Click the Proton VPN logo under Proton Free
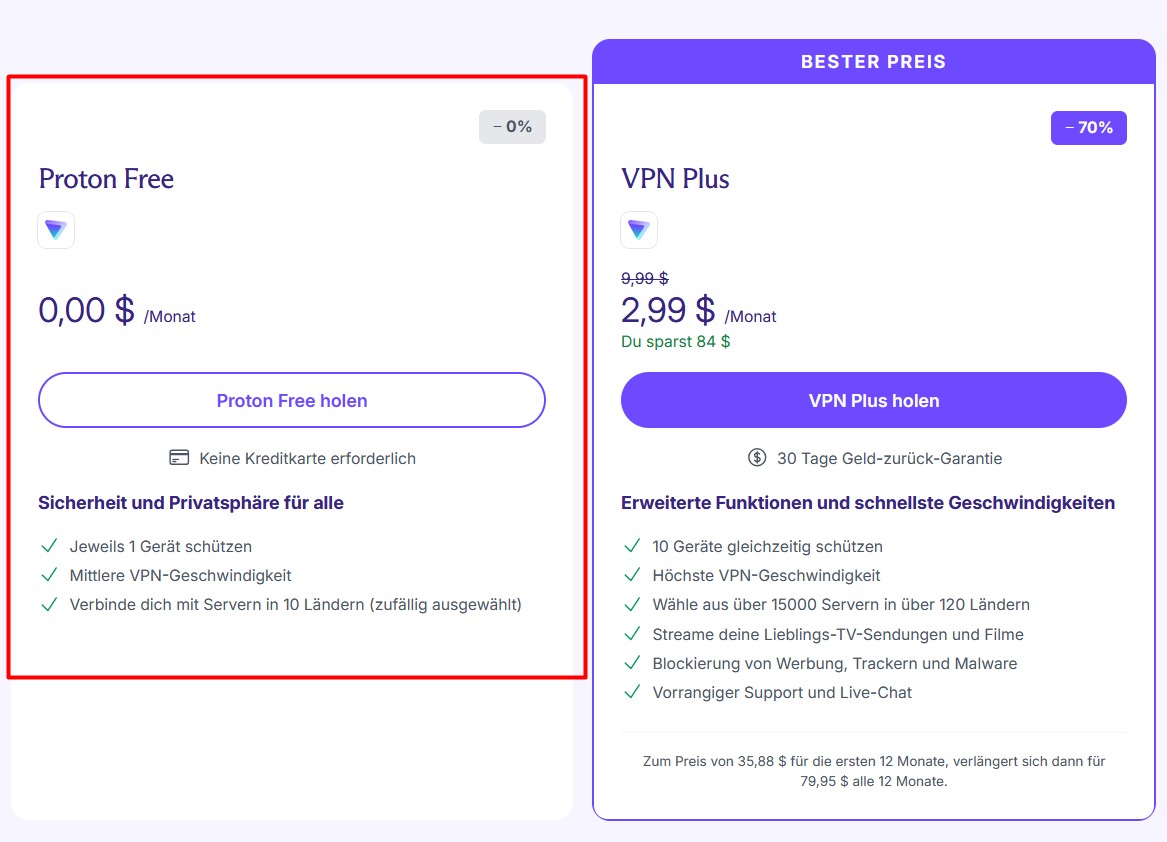Viewport: 1167px width, 842px height. (56, 230)
